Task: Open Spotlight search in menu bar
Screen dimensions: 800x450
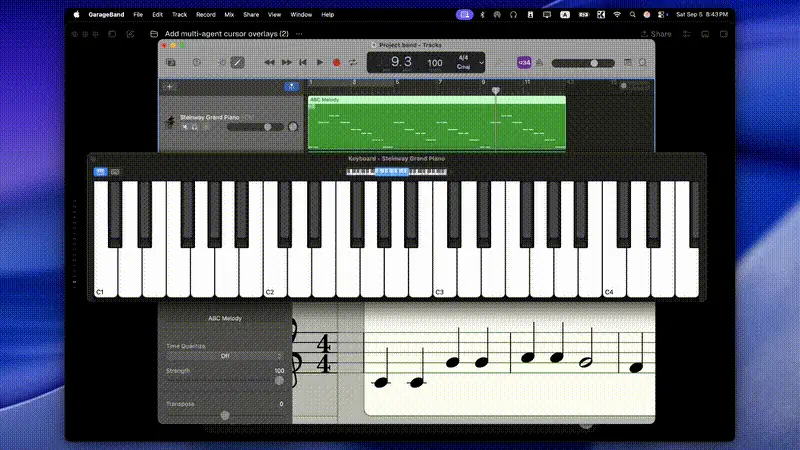Action: 633,15
